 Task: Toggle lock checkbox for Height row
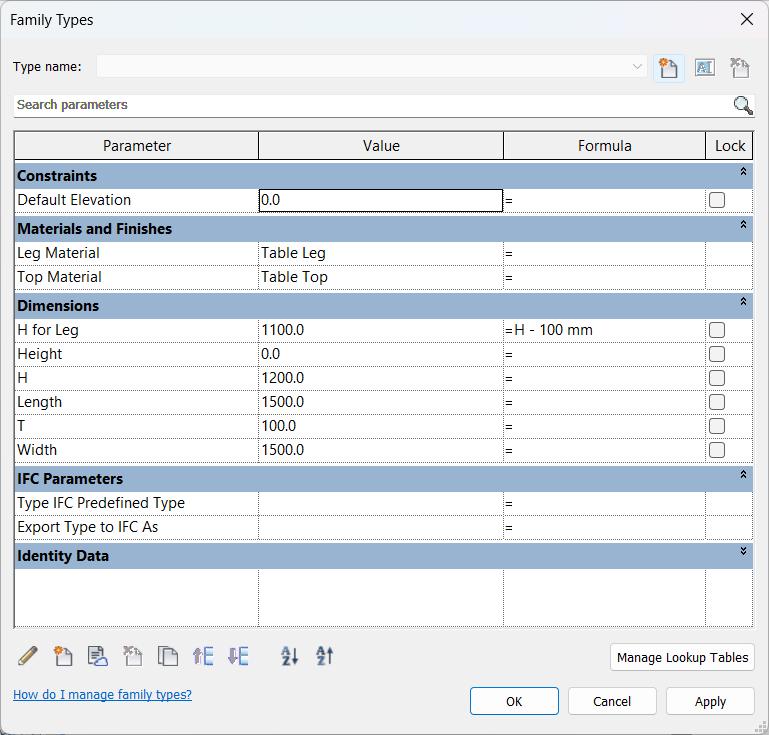click(717, 354)
